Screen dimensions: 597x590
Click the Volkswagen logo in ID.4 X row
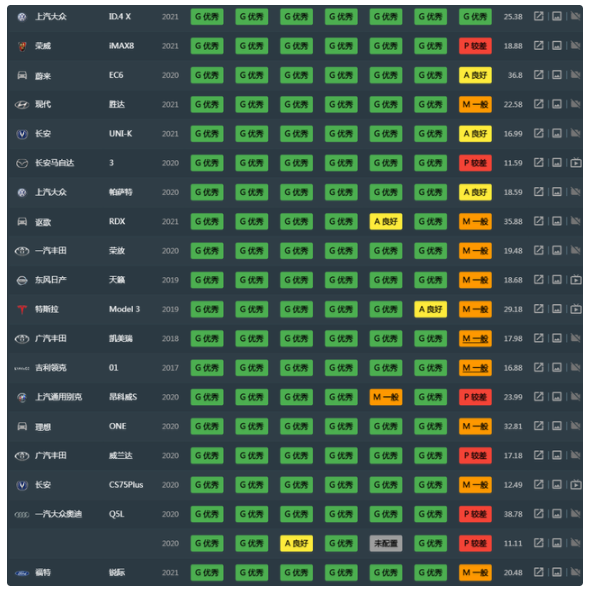[22, 17]
